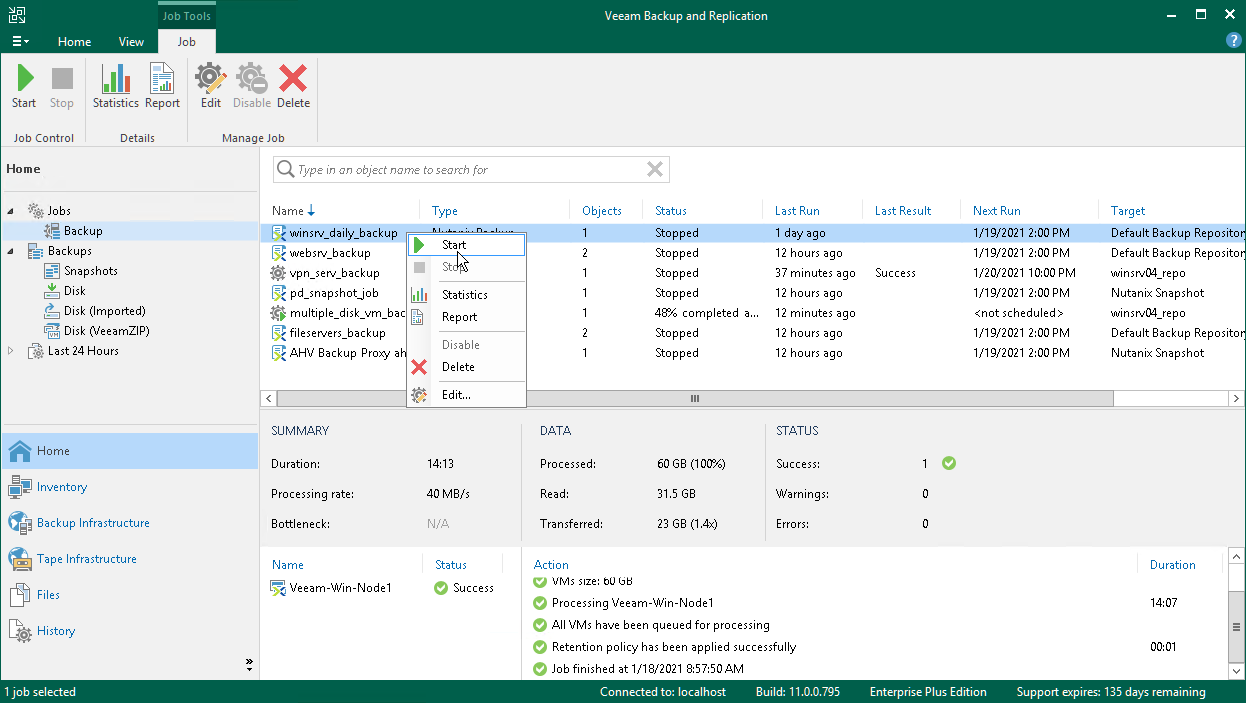Sort jobs by Last Run column
This screenshot has width=1246, height=703.
click(x=797, y=211)
